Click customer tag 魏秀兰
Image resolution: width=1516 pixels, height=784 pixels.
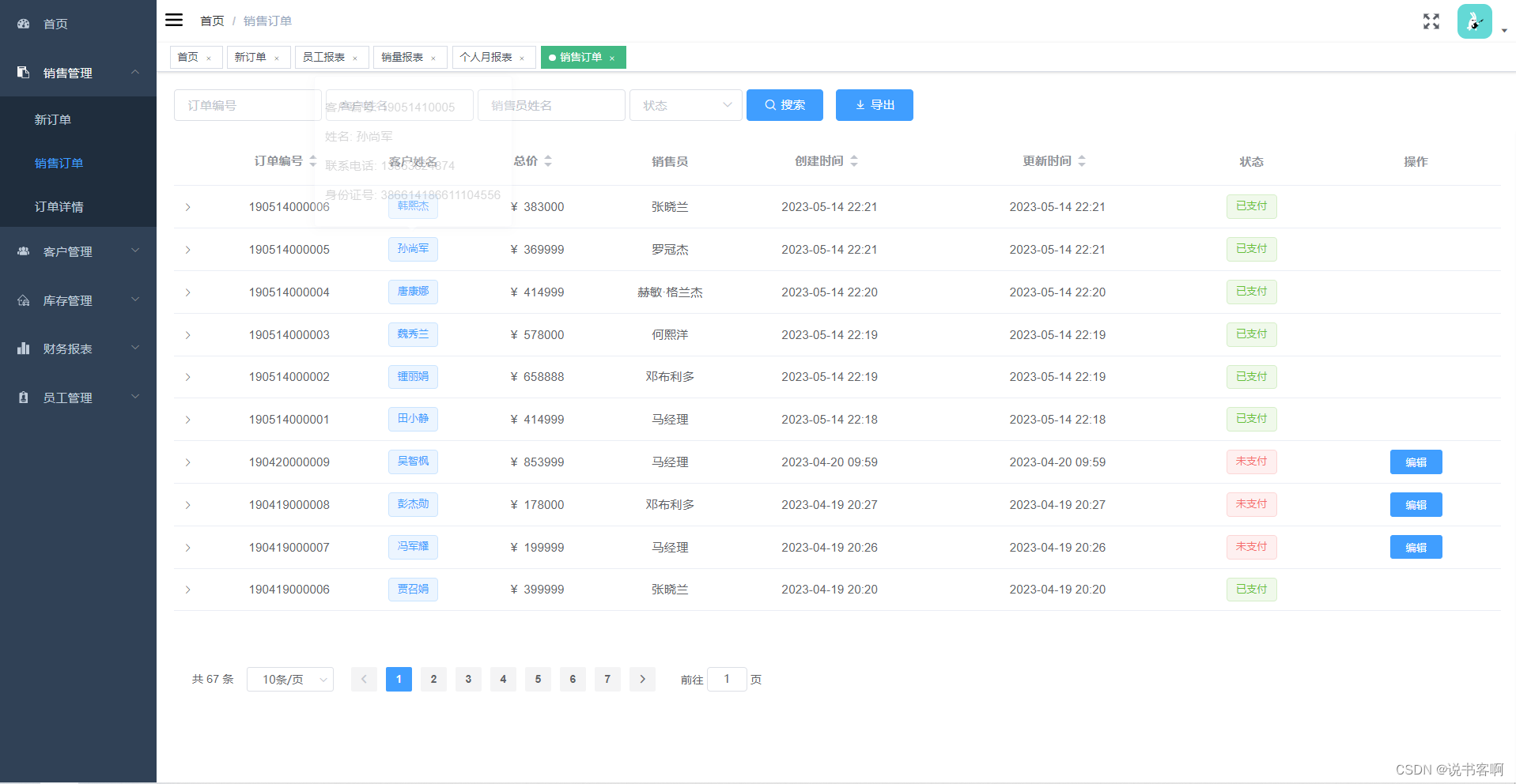[413, 334]
